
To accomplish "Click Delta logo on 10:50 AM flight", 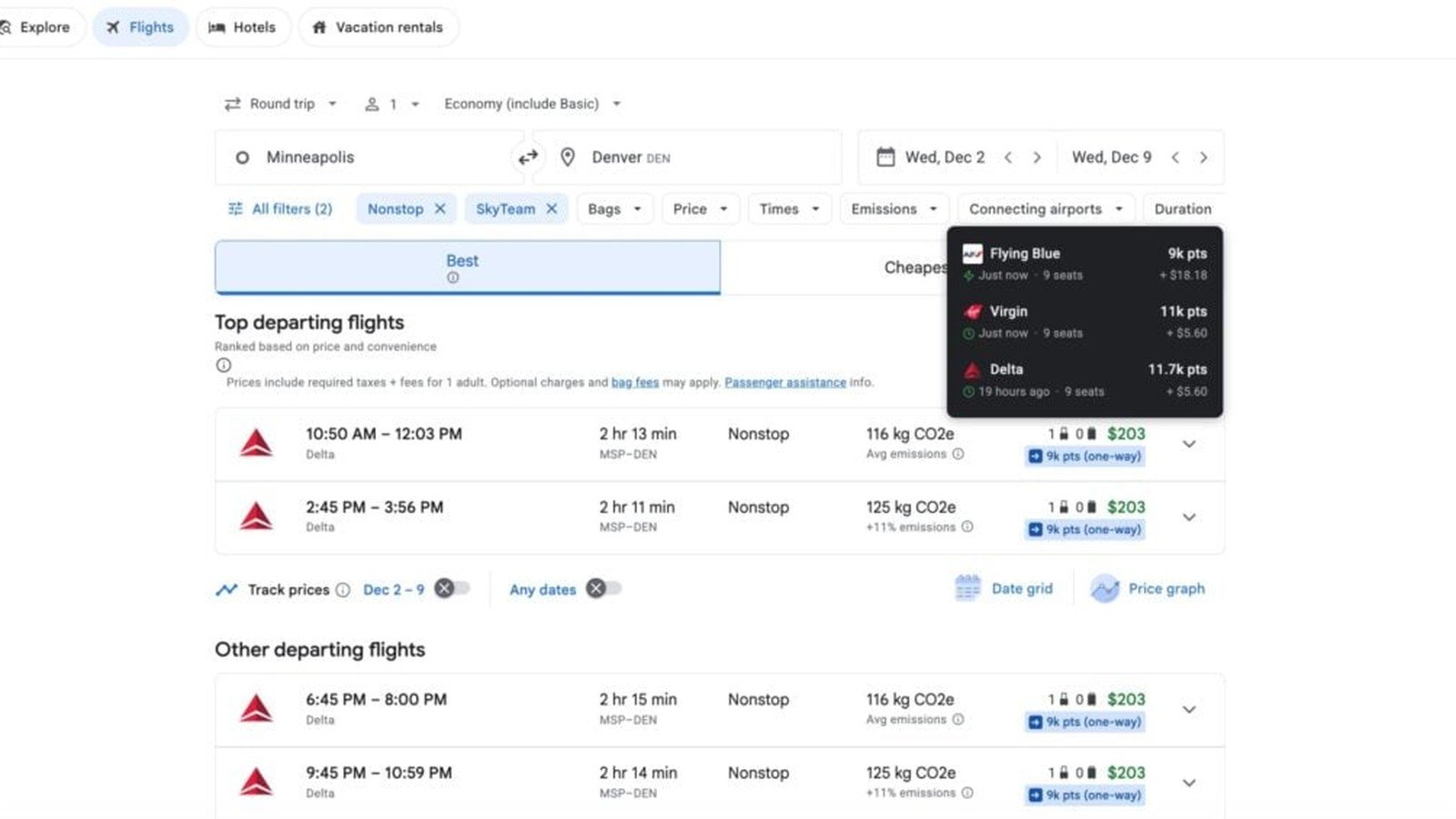I will coord(256,443).
